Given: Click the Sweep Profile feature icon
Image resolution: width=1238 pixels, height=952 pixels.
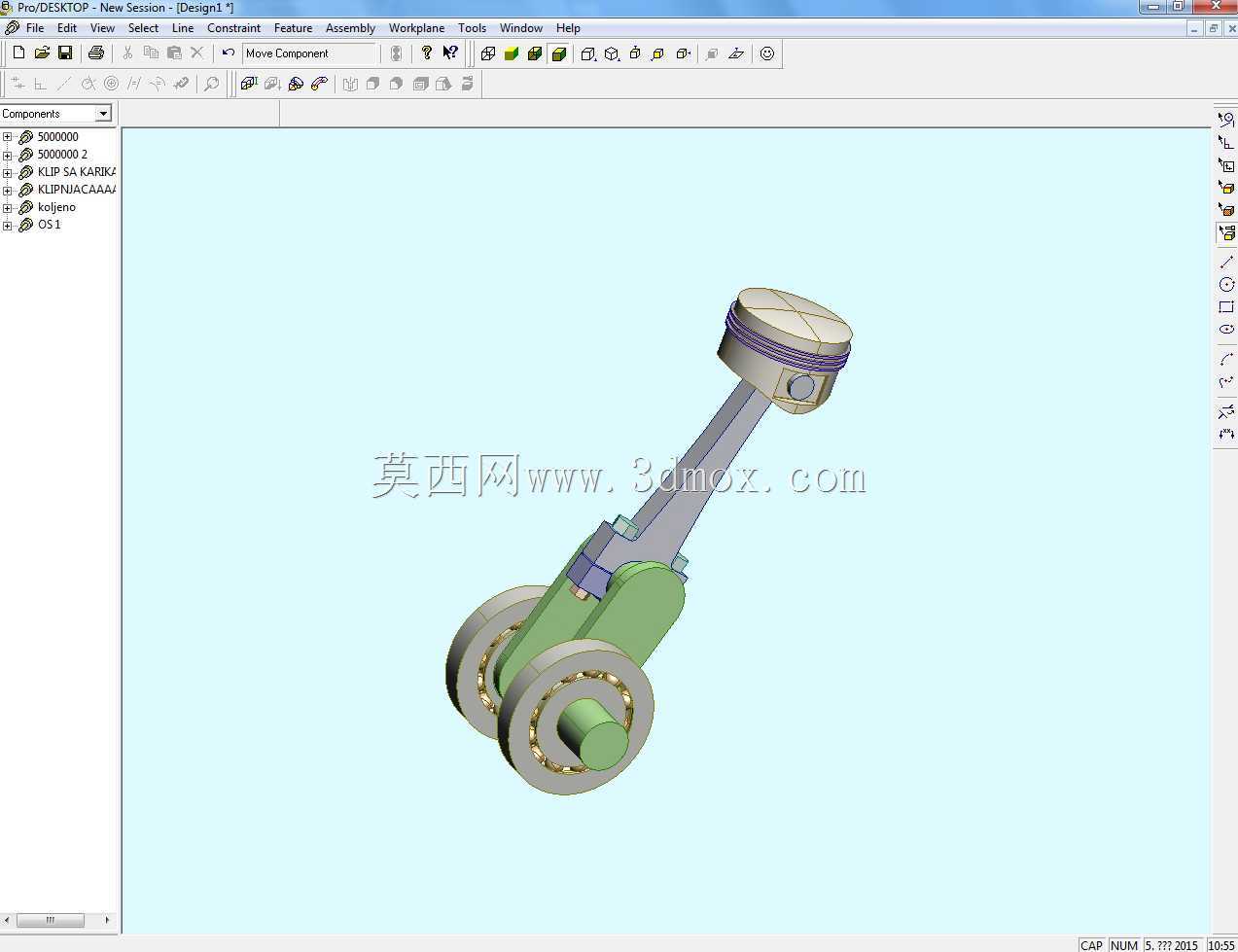Looking at the screenshot, I should pyautogui.click(x=319, y=84).
